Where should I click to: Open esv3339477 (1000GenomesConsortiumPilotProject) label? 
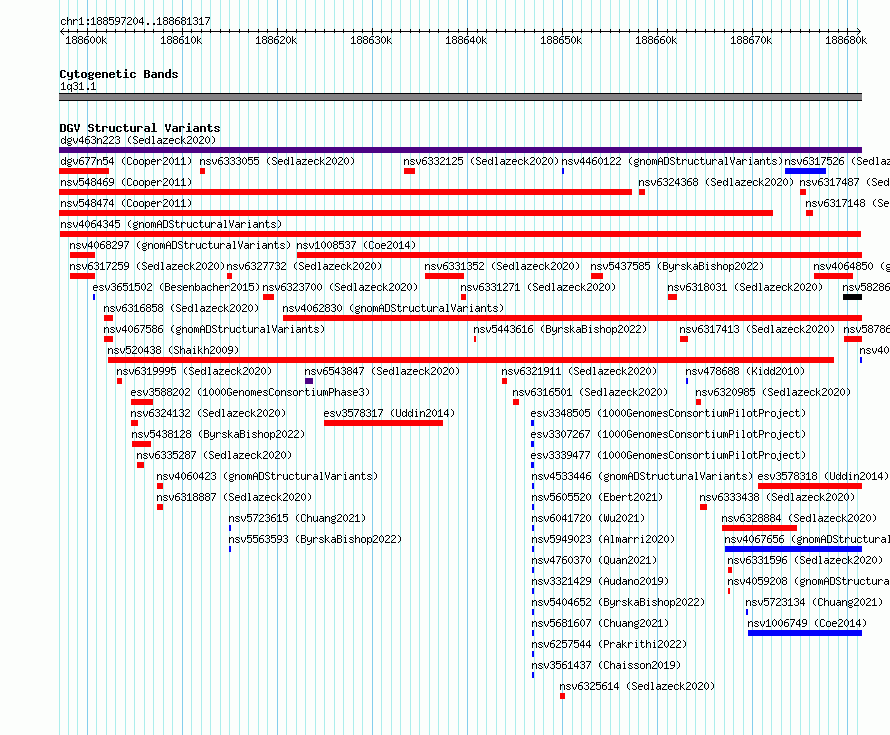pyautogui.click(x=669, y=455)
